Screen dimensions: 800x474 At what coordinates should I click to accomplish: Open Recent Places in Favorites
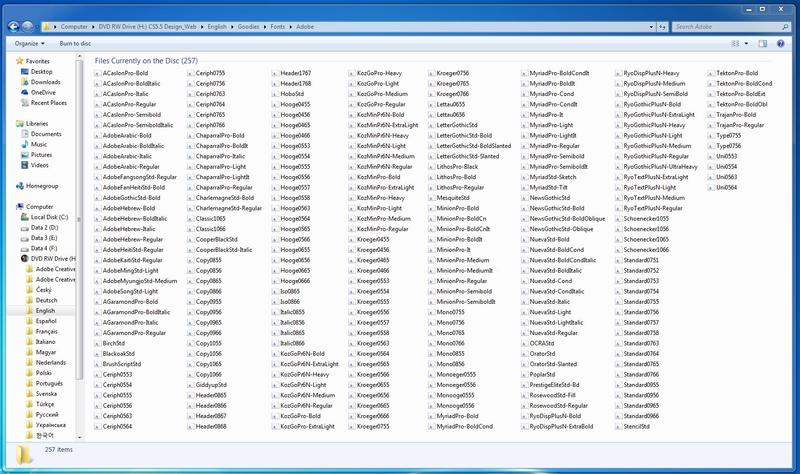(44, 103)
